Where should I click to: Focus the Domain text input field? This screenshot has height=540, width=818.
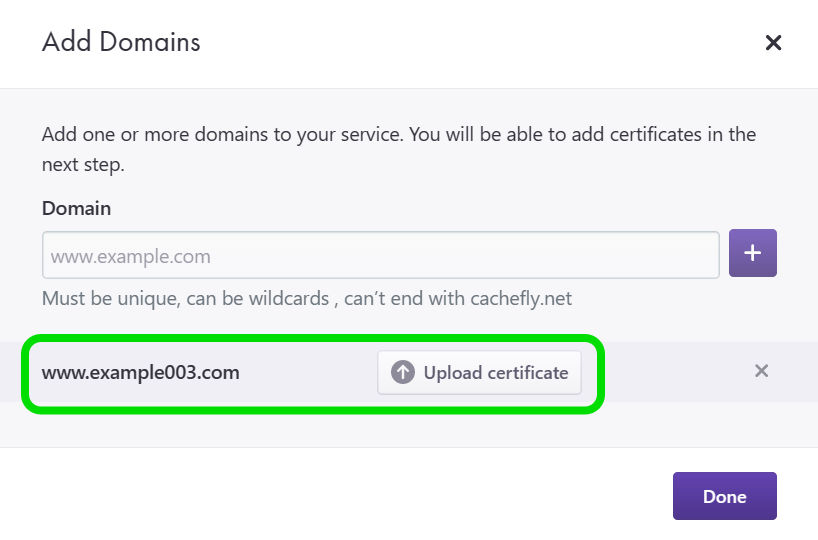pos(380,256)
